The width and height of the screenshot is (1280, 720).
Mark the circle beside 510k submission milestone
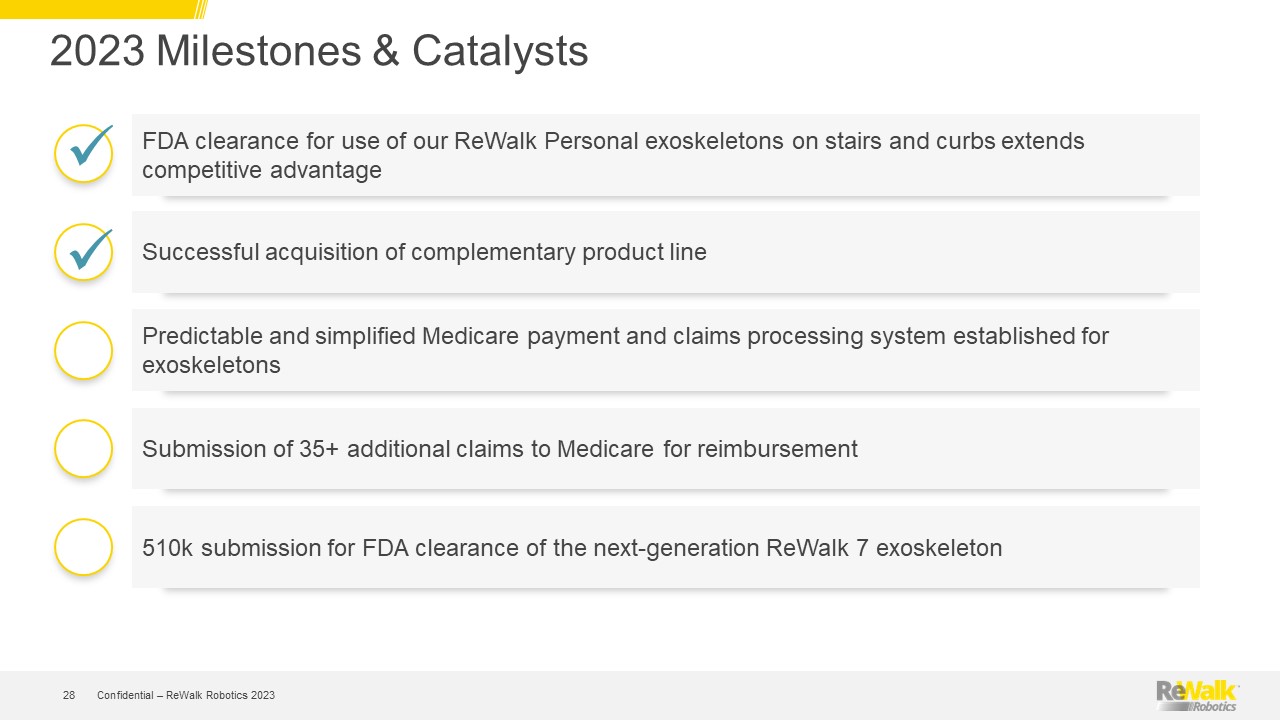[83, 547]
